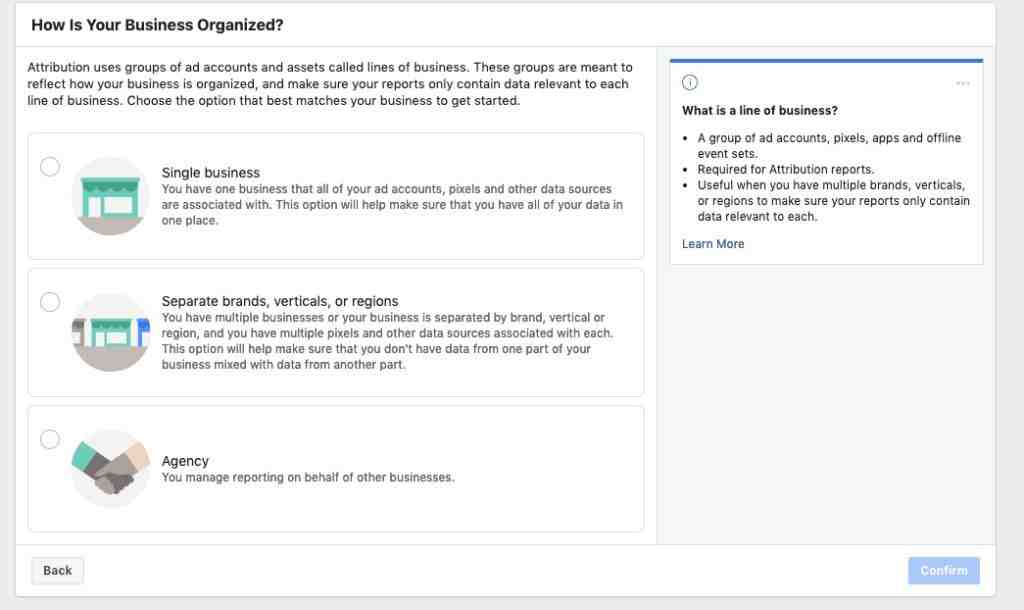Click 'You manage reporting on behalf of other businesses.' text
1024x610 pixels.
click(308, 477)
